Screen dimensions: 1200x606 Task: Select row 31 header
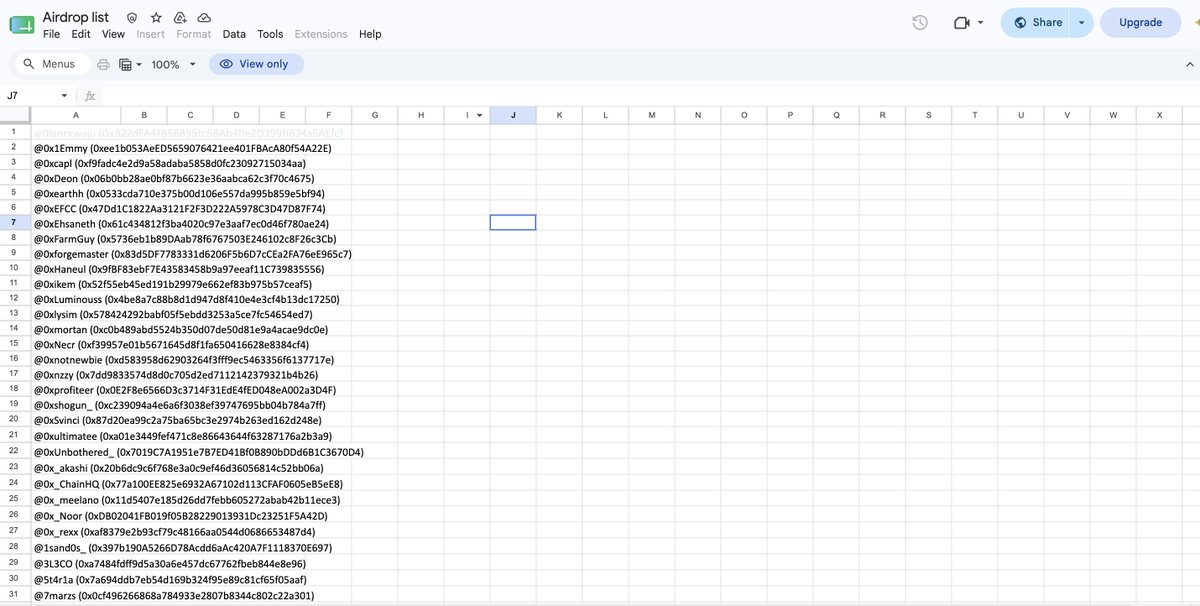15,596
